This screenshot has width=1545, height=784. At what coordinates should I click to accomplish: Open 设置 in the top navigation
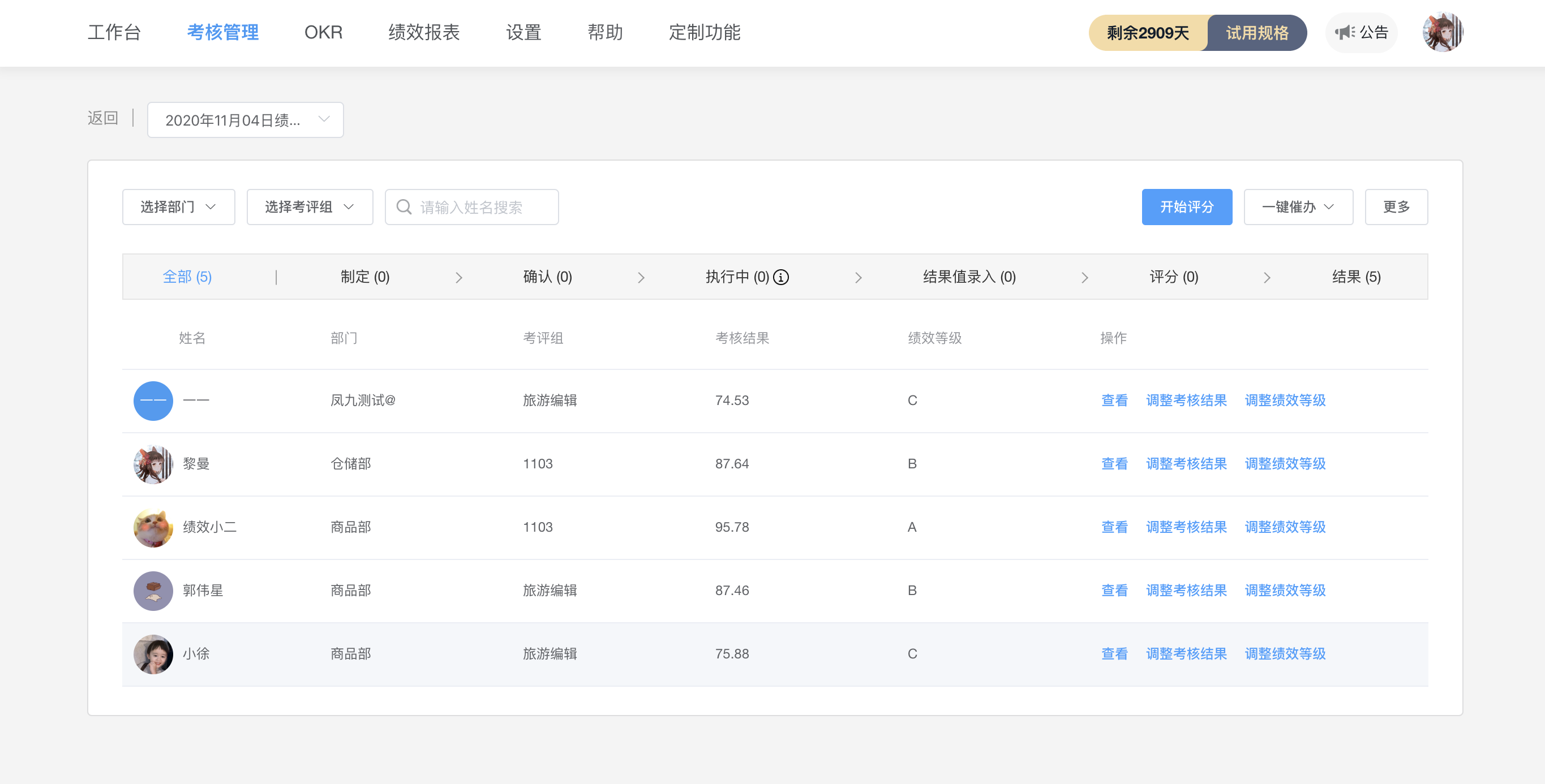[523, 32]
